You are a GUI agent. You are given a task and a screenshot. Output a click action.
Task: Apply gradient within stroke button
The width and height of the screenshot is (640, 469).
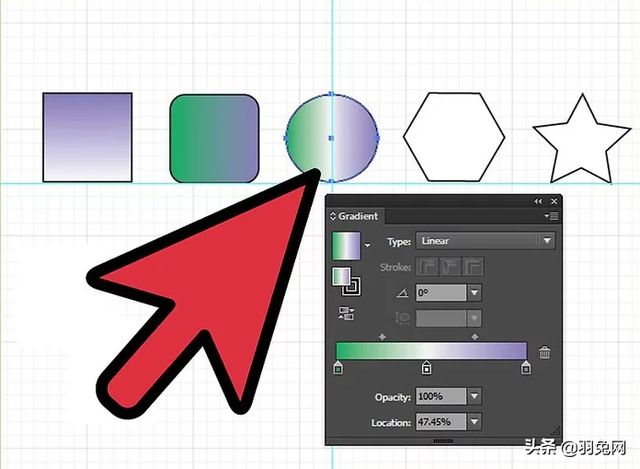coord(427,267)
